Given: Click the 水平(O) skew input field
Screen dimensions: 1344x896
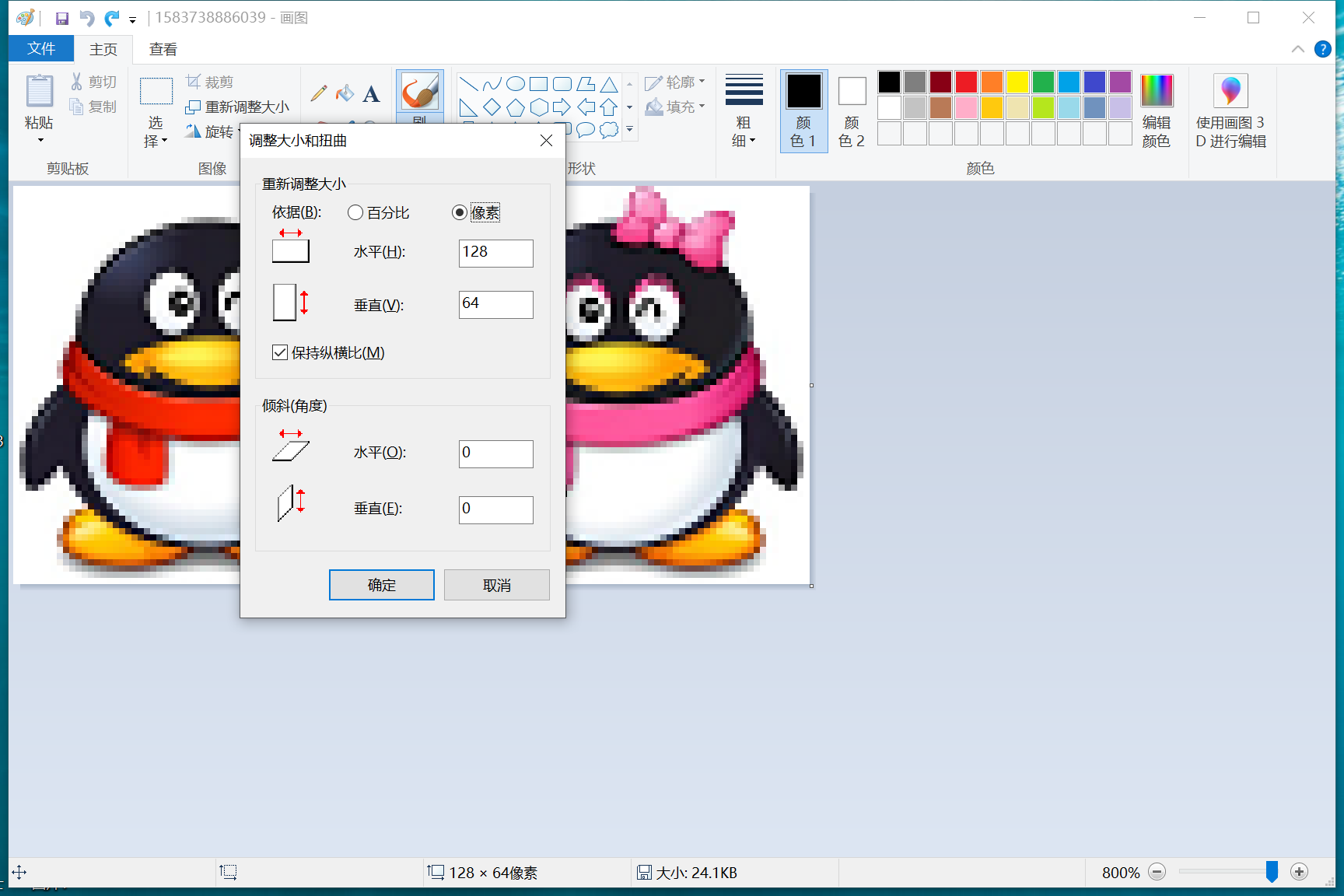Looking at the screenshot, I should (496, 454).
